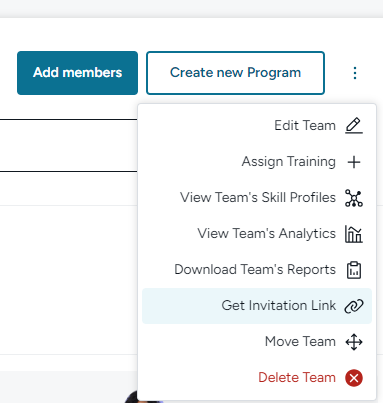
Task: Click the chain link icon for Invitation Link
Action: [354, 306]
